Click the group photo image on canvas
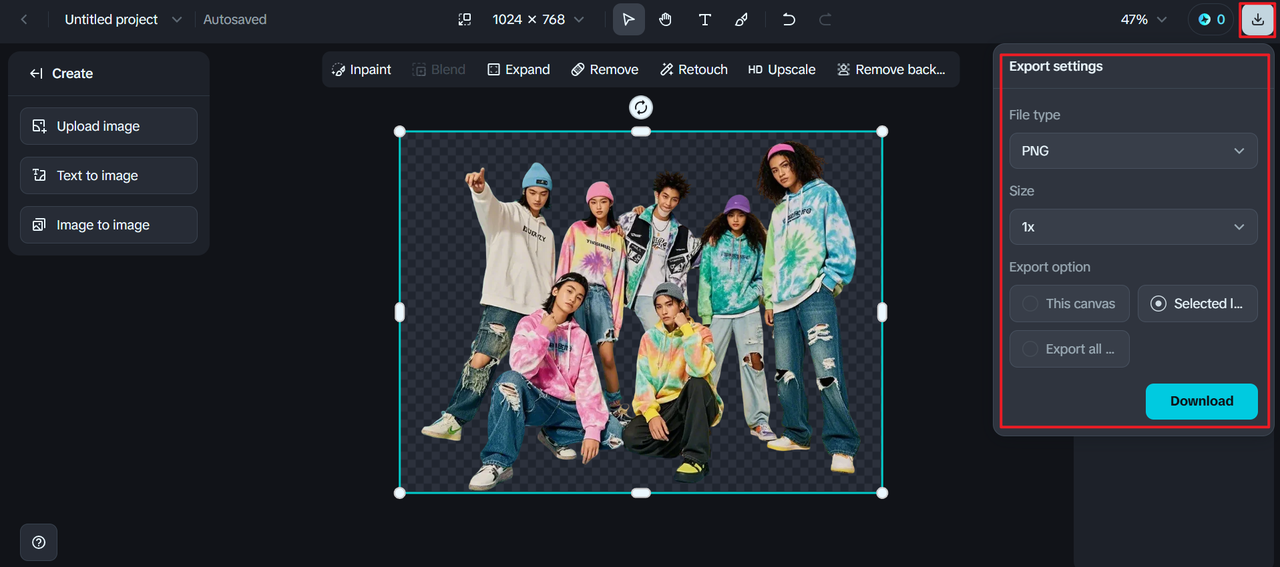Screen dimensions: 1280x567 click(x=640, y=312)
